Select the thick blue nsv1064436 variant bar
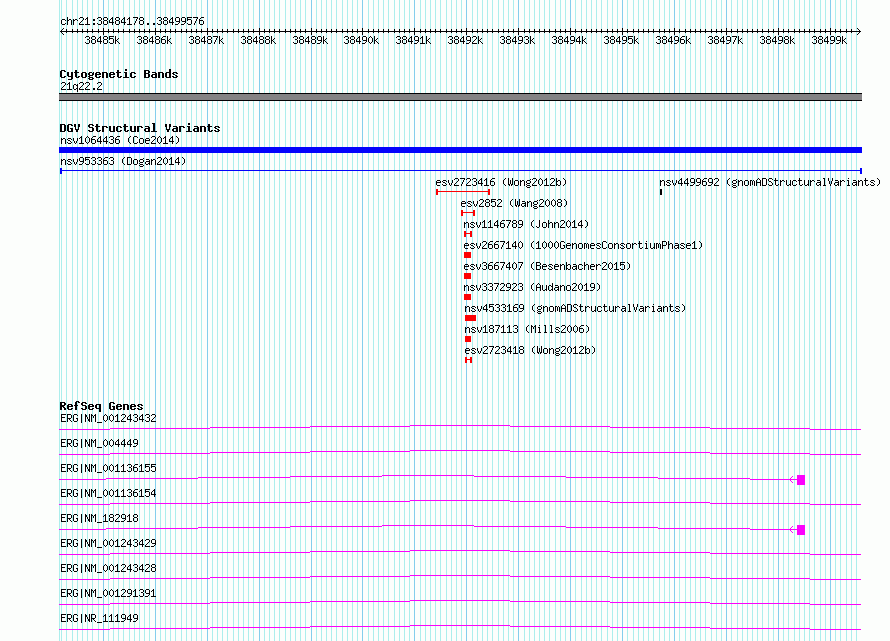This screenshot has height=641, width=890. click(x=460, y=150)
